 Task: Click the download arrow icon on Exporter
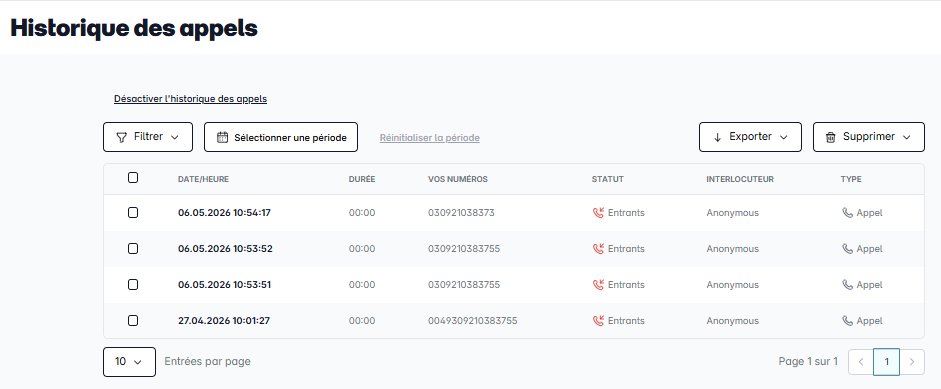point(717,137)
